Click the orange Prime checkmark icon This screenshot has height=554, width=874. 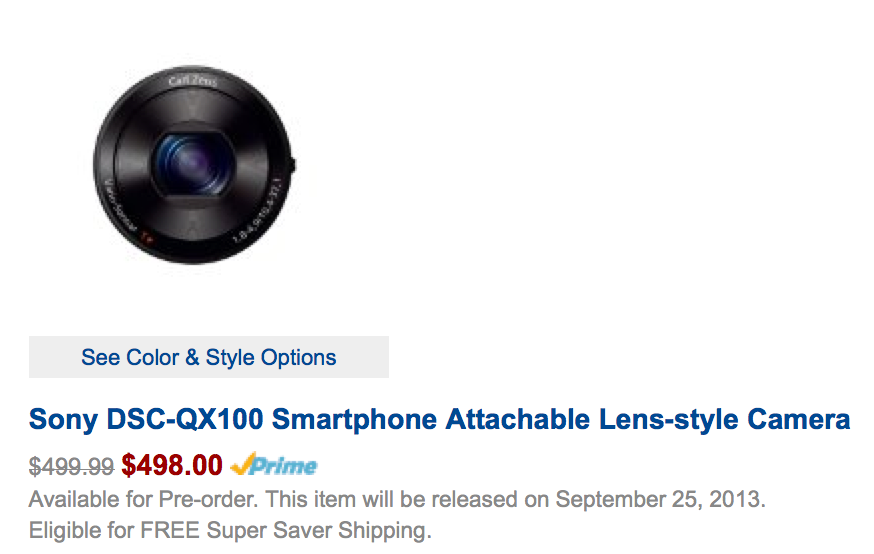[242, 464]
